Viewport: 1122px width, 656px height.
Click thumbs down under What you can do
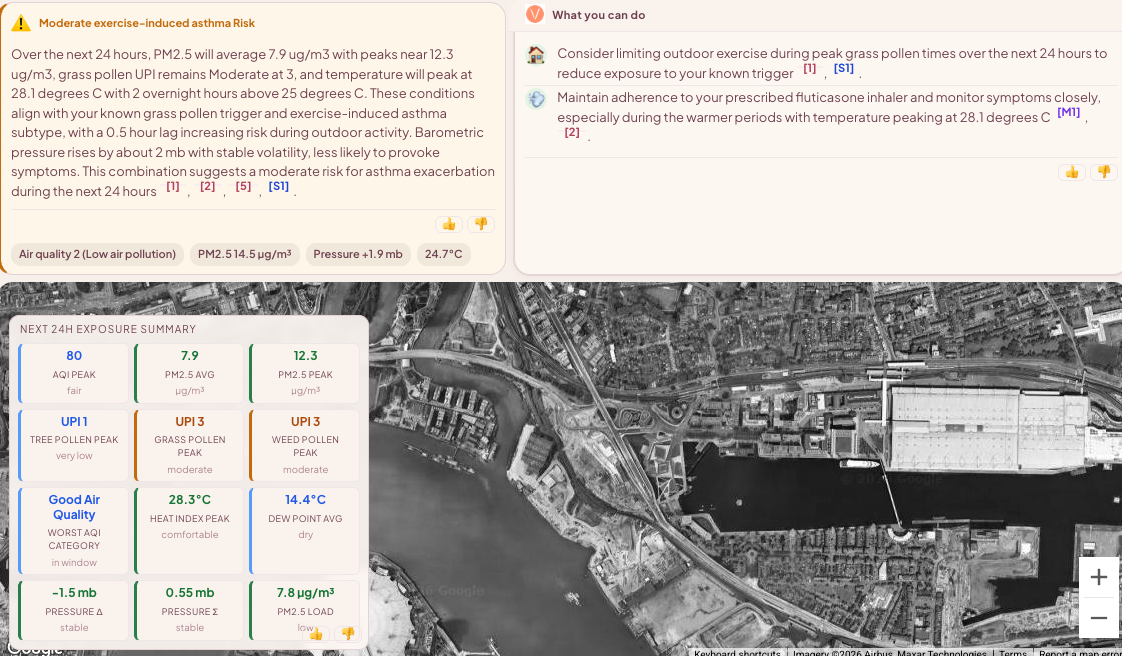click(x=1104, y=172)
